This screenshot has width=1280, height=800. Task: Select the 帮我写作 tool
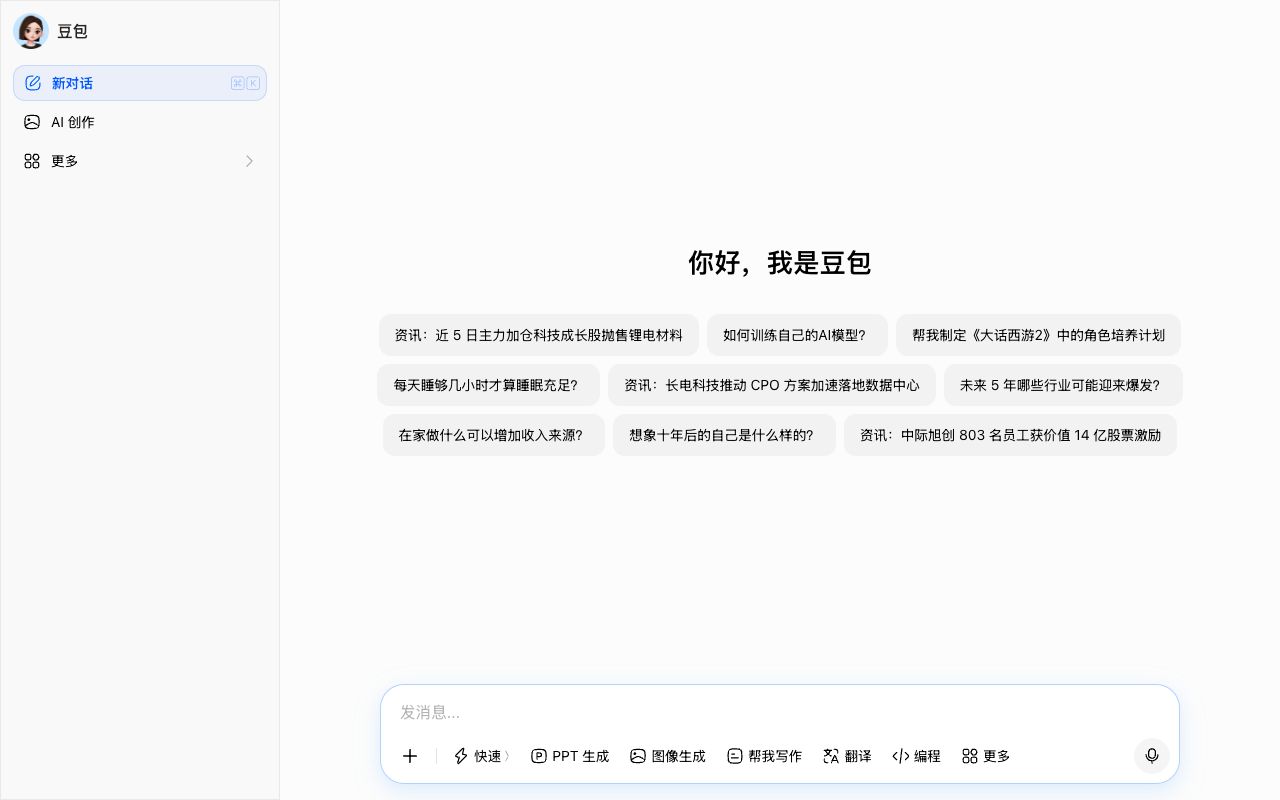765,756
